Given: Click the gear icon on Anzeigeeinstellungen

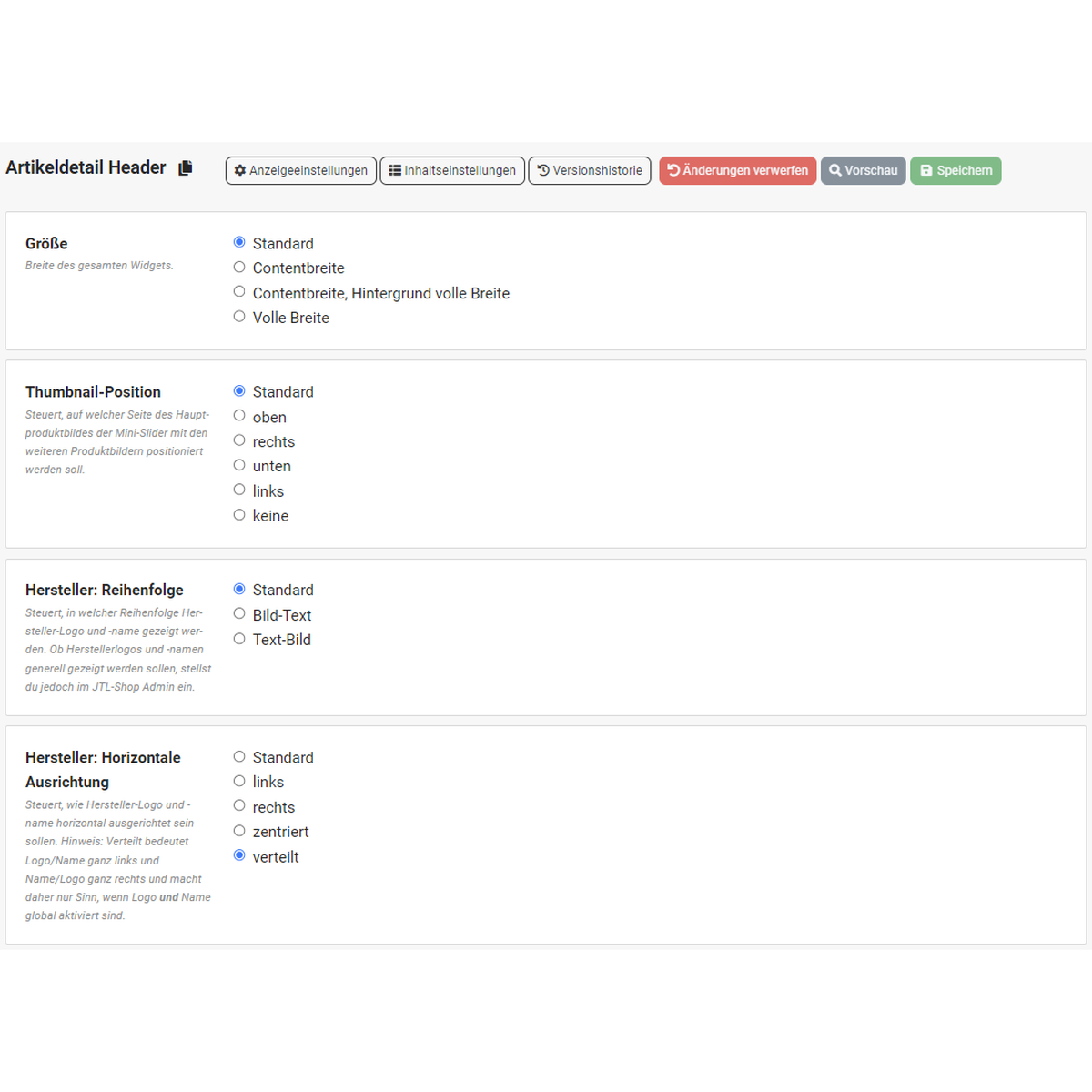Looking at the screenshot, I should (x=239, y=170).
